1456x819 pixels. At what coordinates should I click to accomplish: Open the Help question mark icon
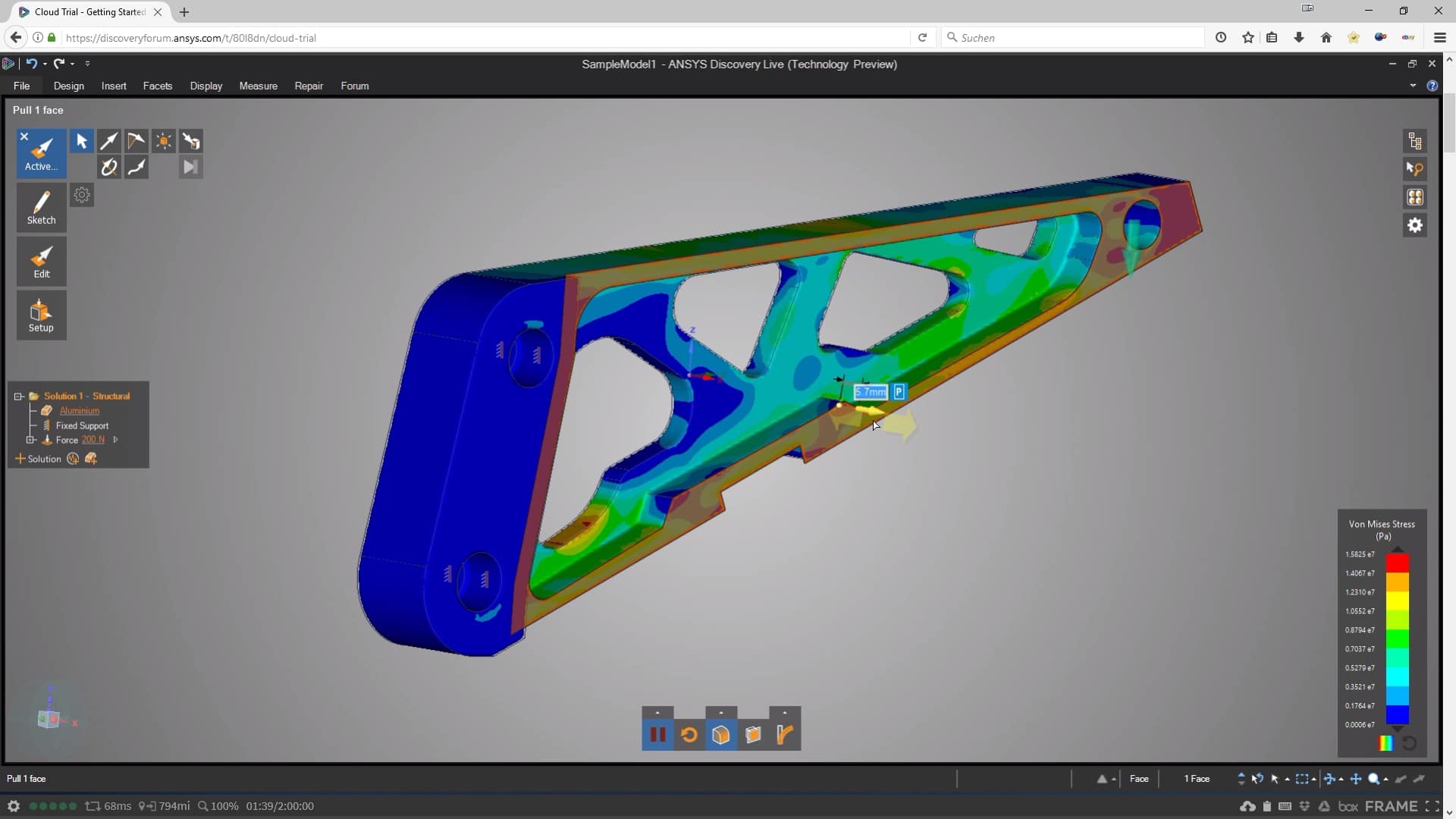point(1432,86)
